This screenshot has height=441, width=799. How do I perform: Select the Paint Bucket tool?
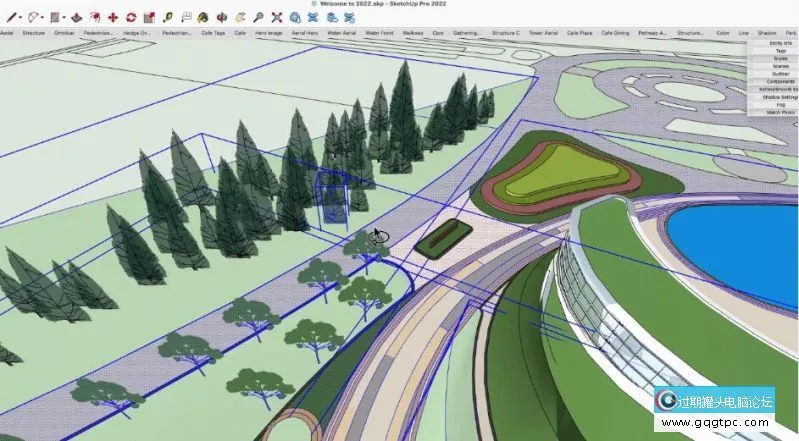[204, 17]
